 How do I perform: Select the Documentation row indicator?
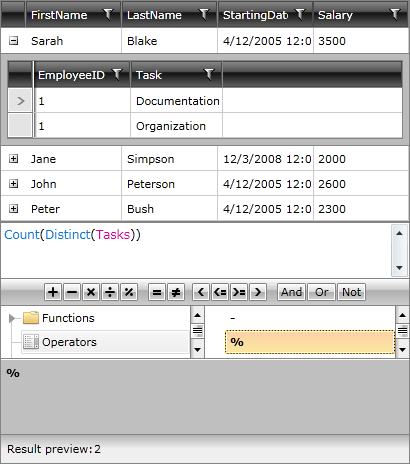tap(20, 100)
